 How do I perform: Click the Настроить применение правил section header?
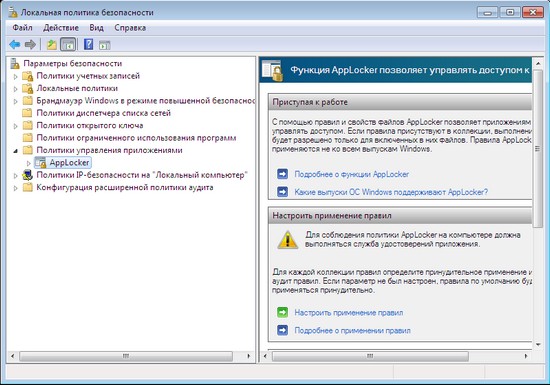(400, 216)
